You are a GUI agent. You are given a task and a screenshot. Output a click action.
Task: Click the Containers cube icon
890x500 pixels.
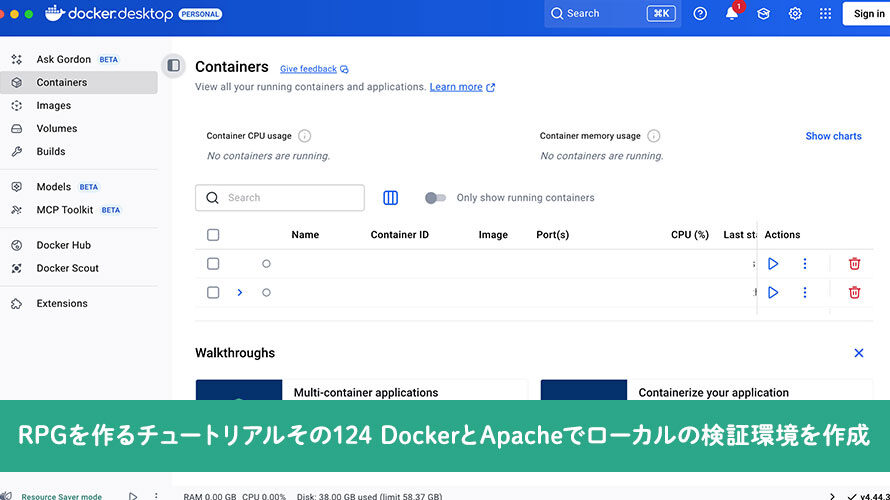(16, 82)
